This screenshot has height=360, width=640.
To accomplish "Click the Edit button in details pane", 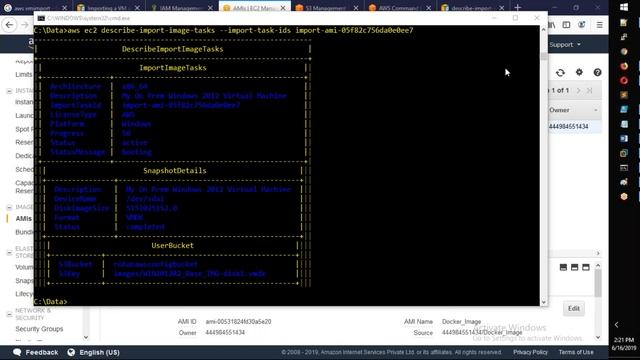I will (574, 309).
